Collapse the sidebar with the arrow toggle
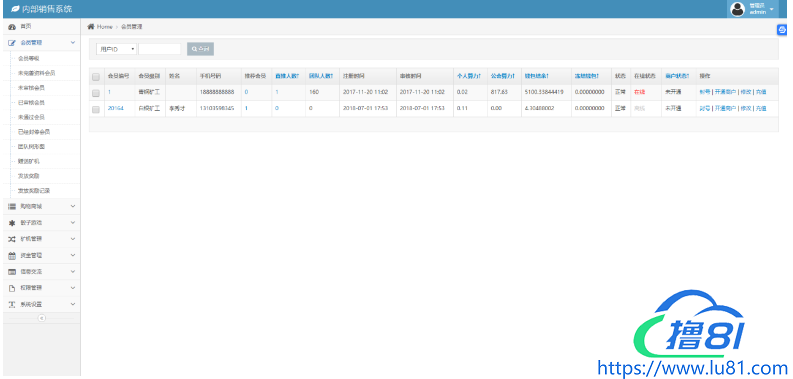The image size is (793, 379). (41, 318)
